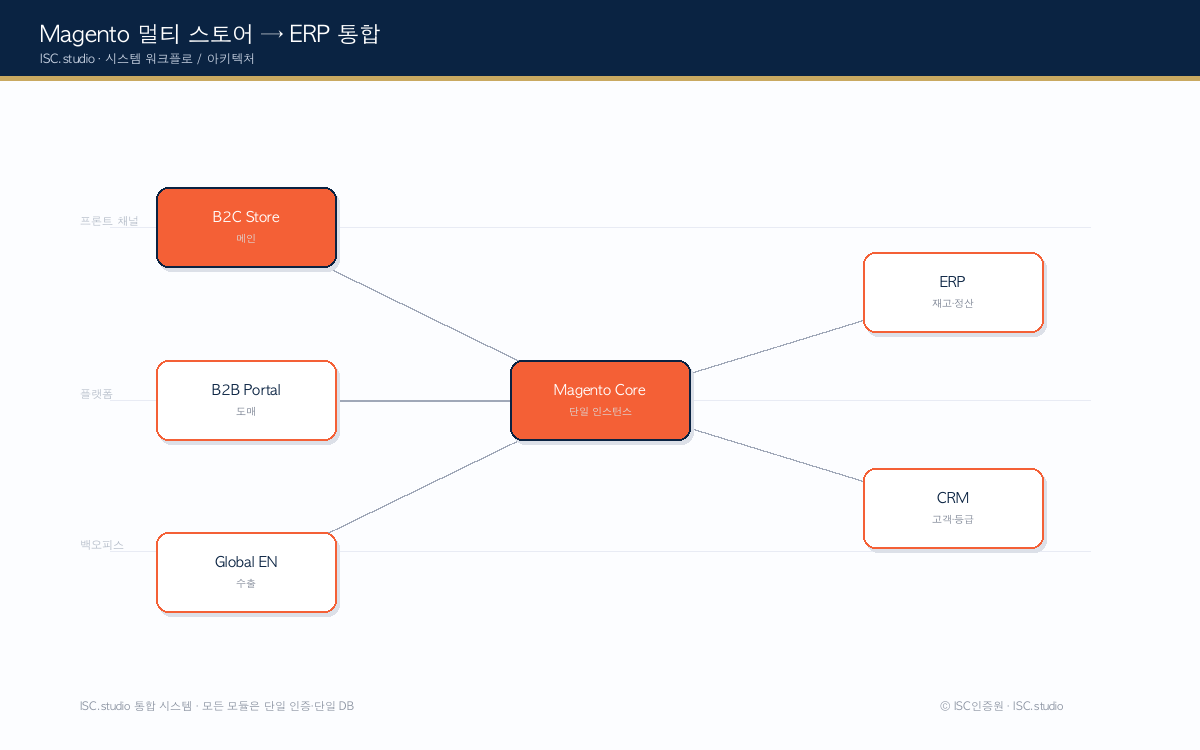Click the '백오피스' lane label
Screen dimensions: 1200x750
(x=102, y=545)
